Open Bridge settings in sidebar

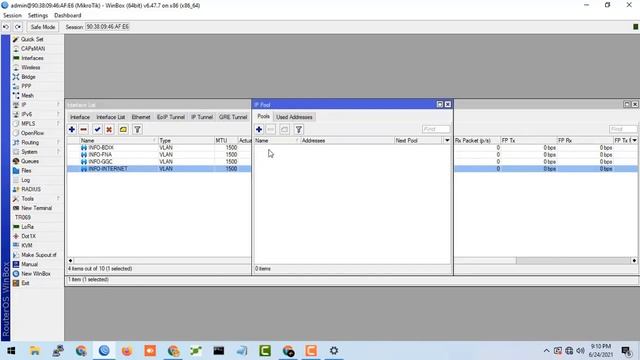[28, 77]
